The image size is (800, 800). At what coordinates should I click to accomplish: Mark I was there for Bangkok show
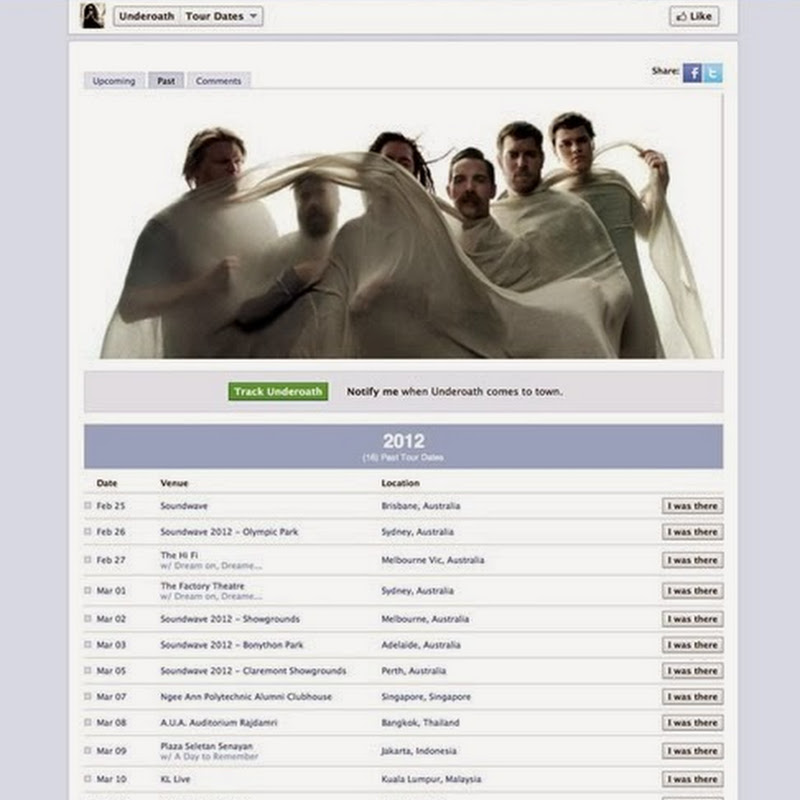[692, 722]
